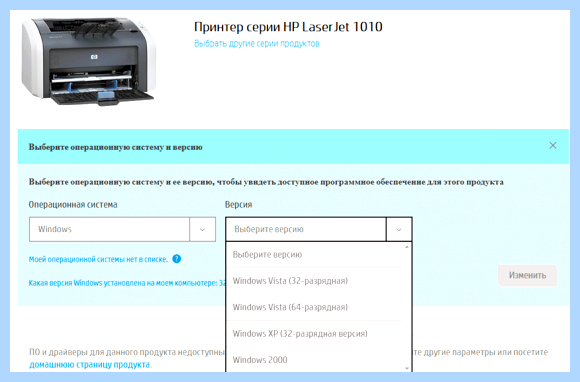The height and width of the screenshot is (382, 580).
Task: Follow 'домашнюю страницу продукта' link
Action: click(90, 365)
